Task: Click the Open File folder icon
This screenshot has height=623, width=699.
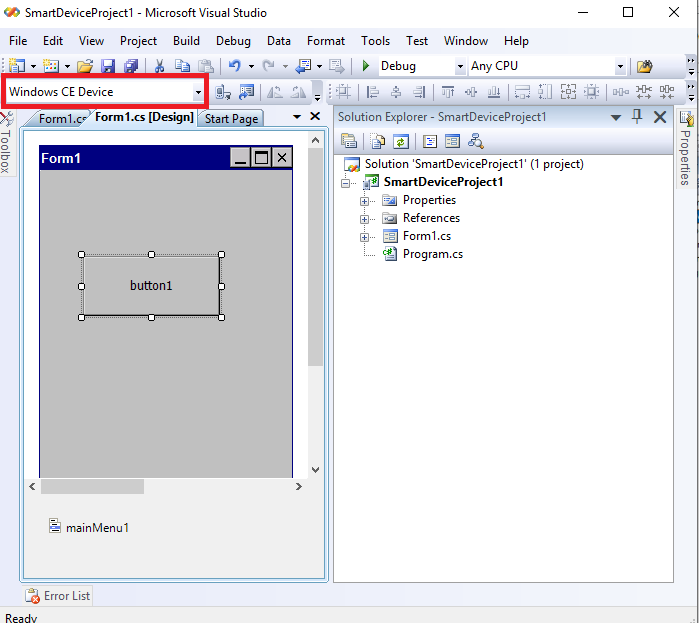Action: 85,66
